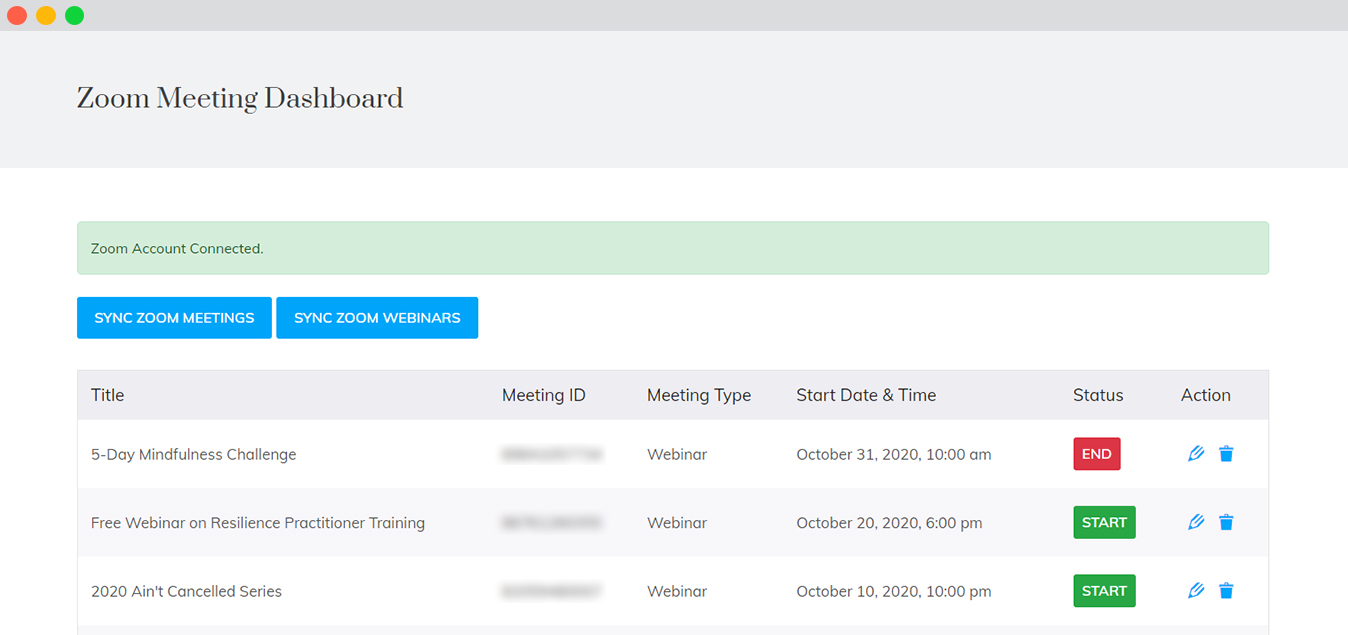Delete the 5-Day Mindfulness Challenge meeting

pyautogui.click(x=1226, y=454)
